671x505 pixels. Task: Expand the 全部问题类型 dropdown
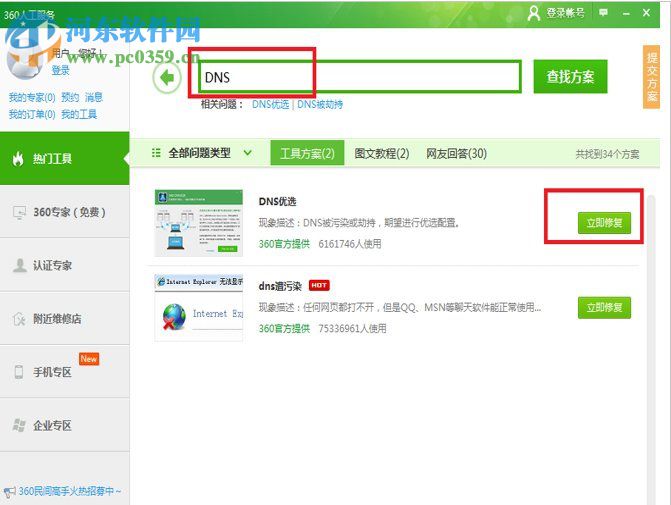point(247,153)
